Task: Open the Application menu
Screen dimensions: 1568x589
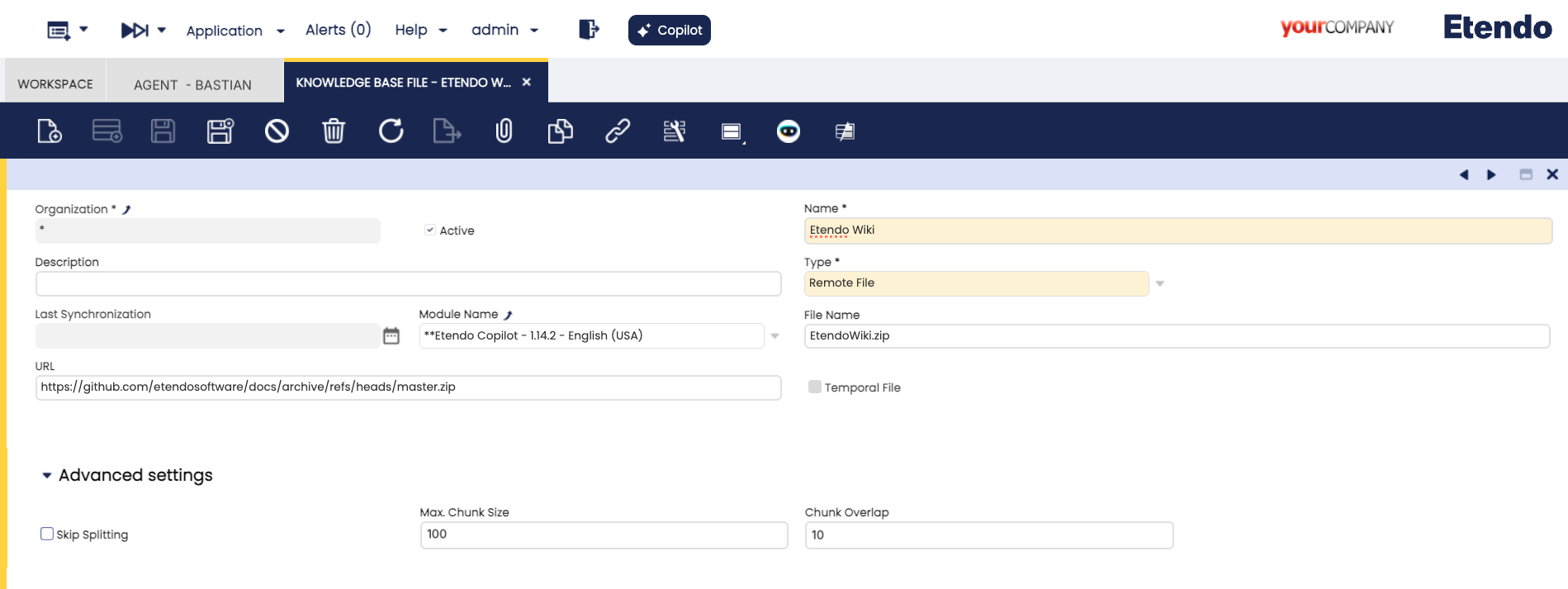Action: tap(235, 31)
